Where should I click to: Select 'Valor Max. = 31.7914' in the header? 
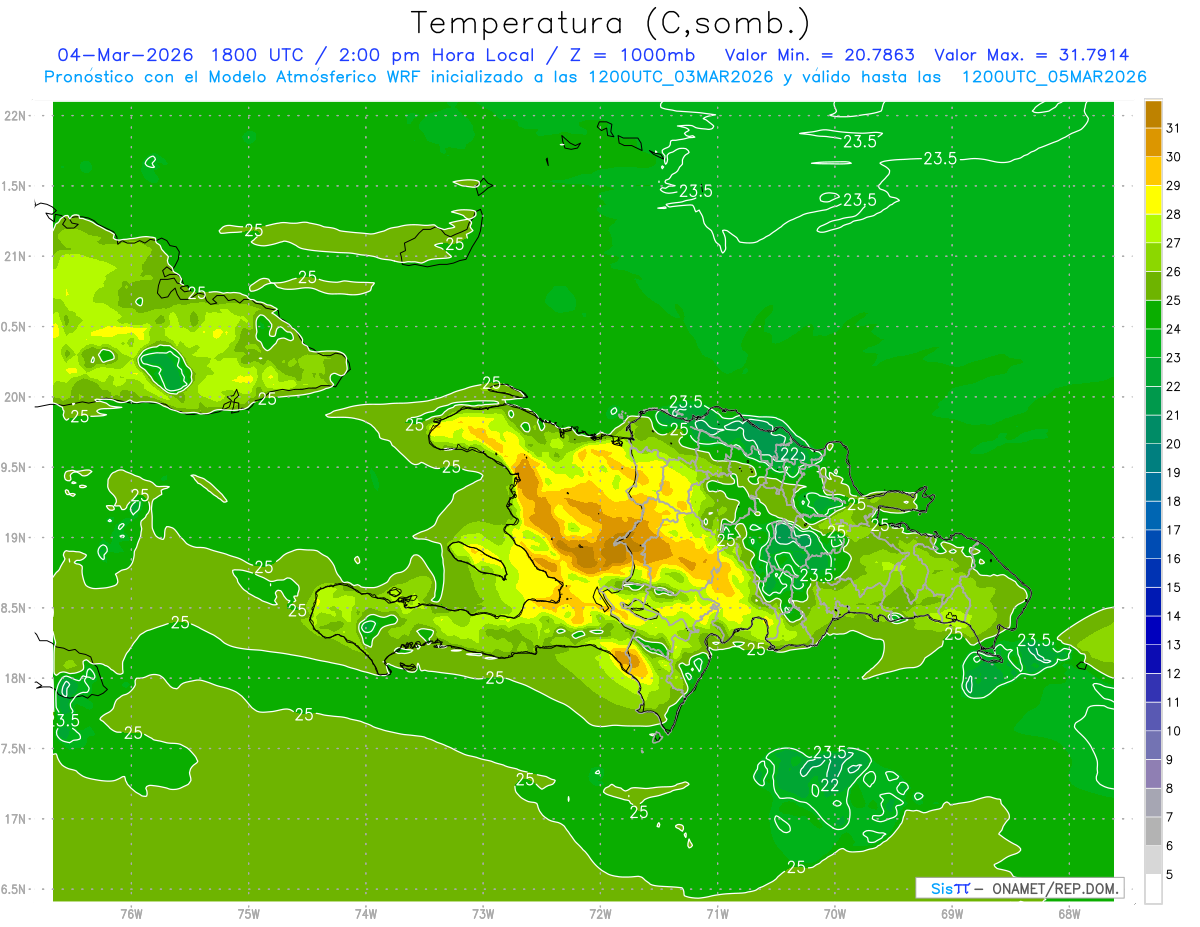pyautogui.click(x=1031, y=55)
